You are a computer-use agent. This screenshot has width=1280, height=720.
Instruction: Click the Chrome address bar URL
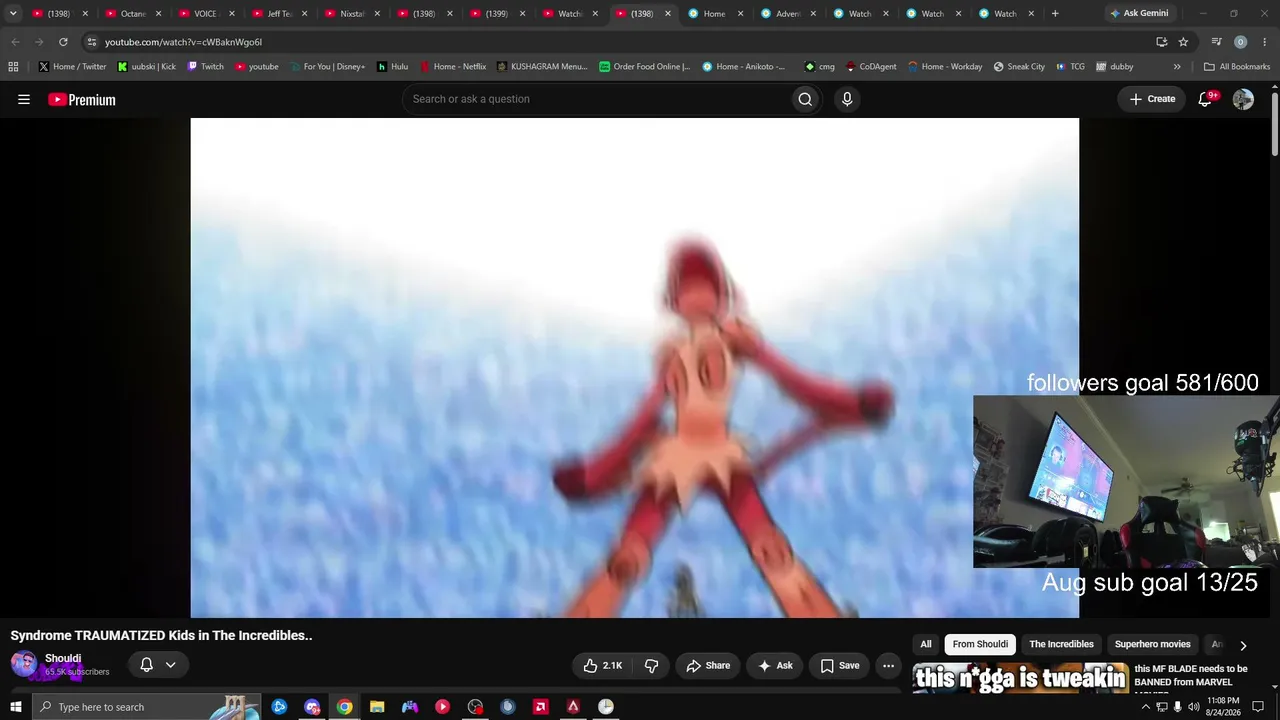[x=183, y=42]
